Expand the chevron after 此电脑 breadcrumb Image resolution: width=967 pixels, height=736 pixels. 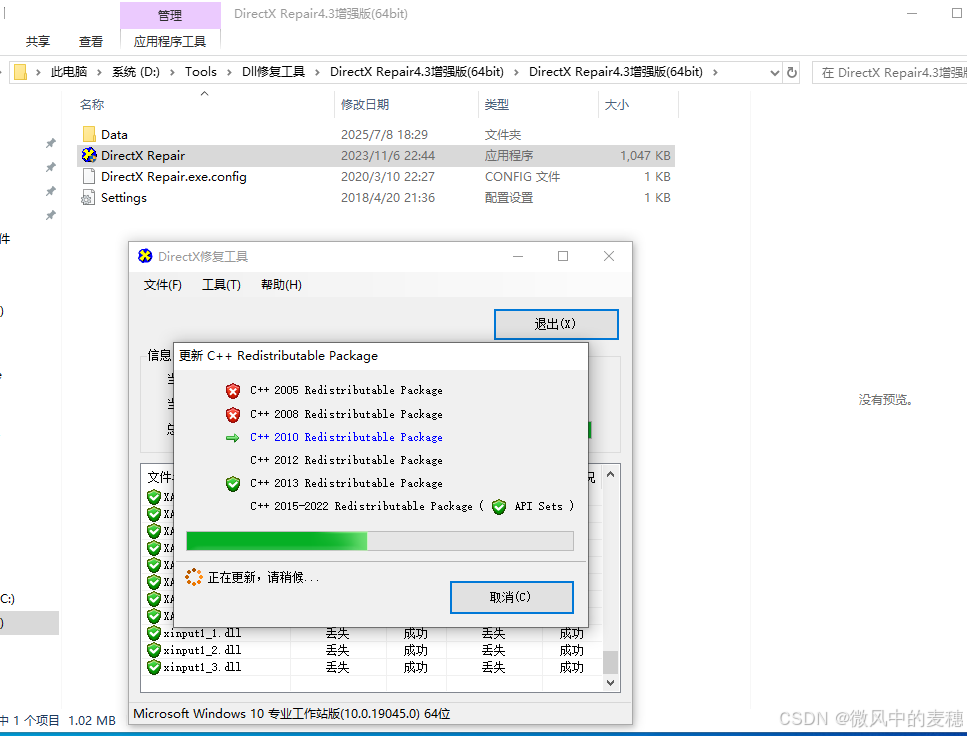pyautogui.click(x=99, y=72)
